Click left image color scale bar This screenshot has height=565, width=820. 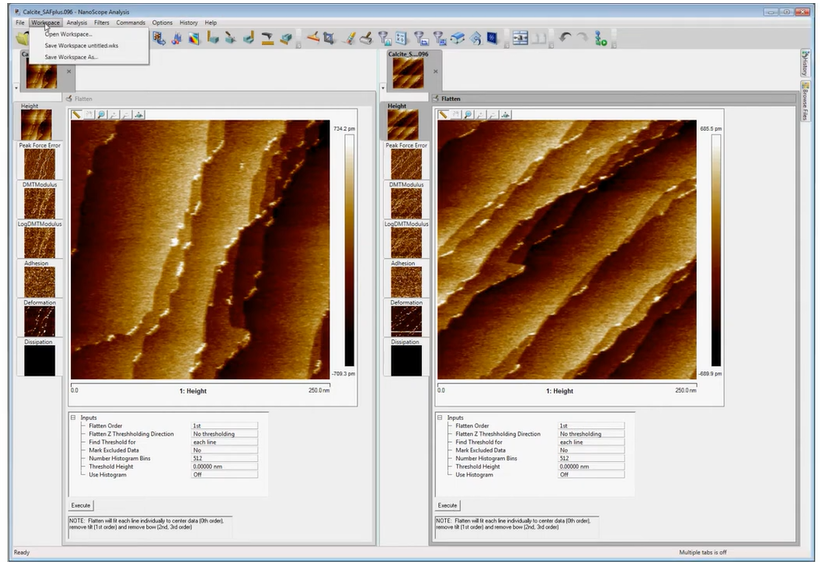349,250
